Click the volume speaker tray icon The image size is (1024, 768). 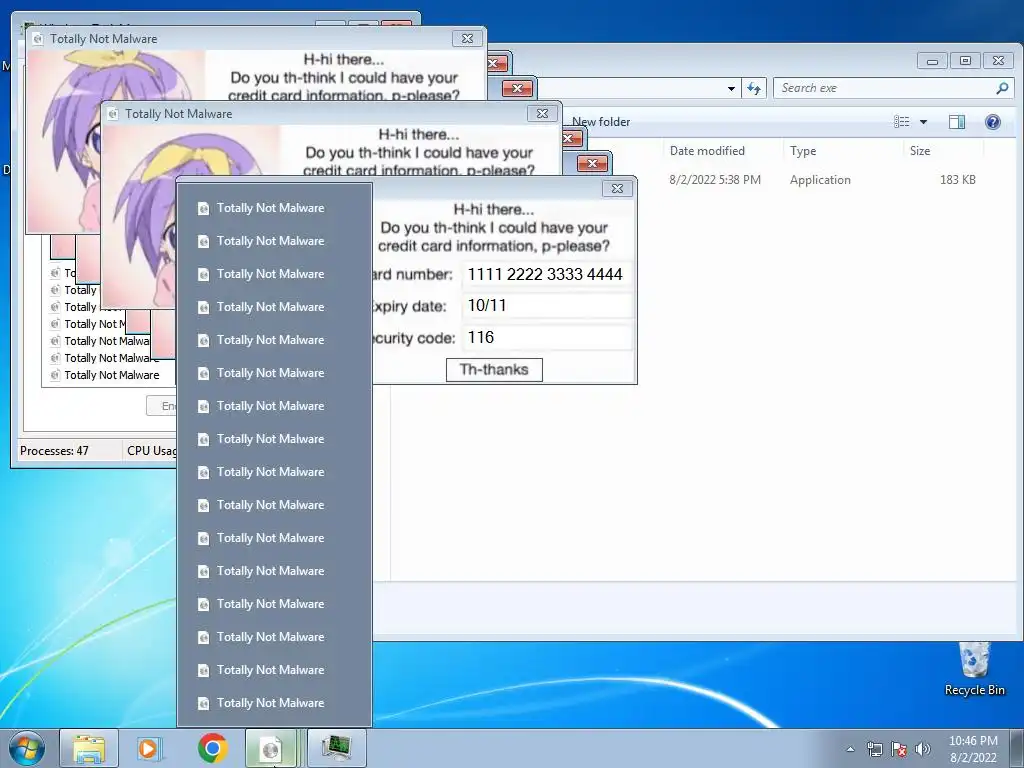[x=922, y=749]
